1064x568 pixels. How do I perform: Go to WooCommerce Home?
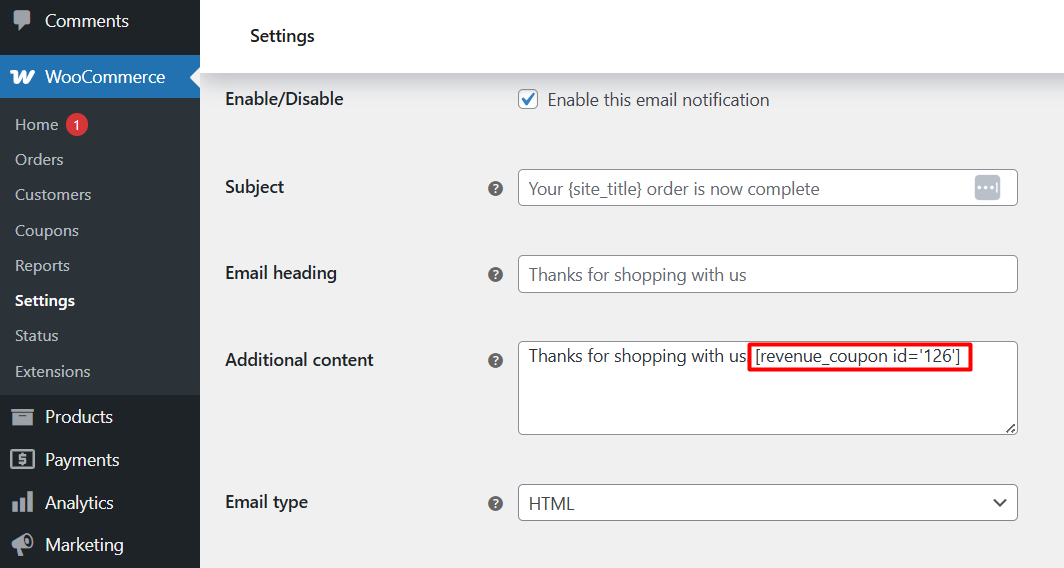[37, 125]
